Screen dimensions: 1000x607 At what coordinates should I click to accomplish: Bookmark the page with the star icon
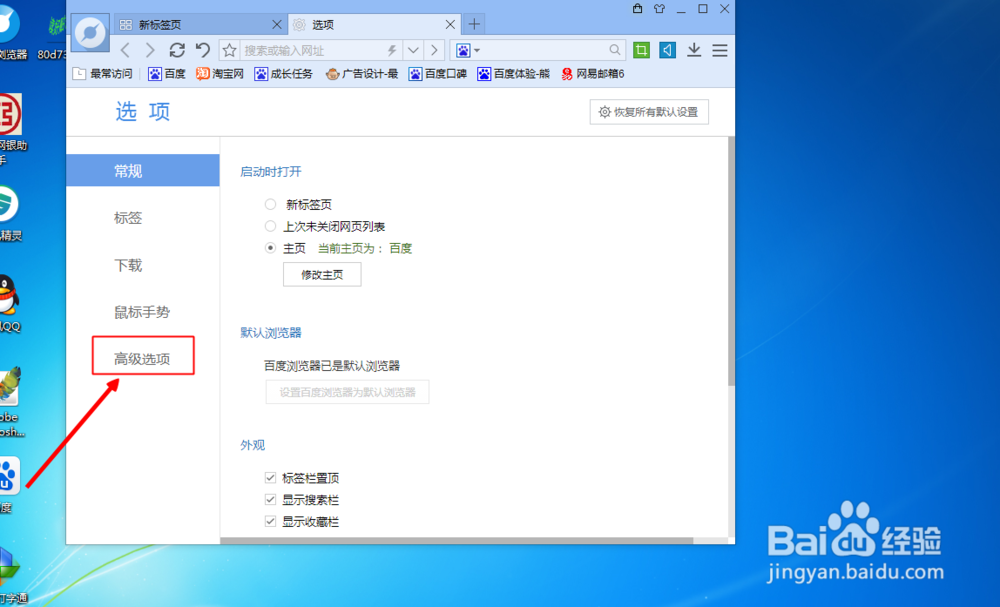point(230,50)
